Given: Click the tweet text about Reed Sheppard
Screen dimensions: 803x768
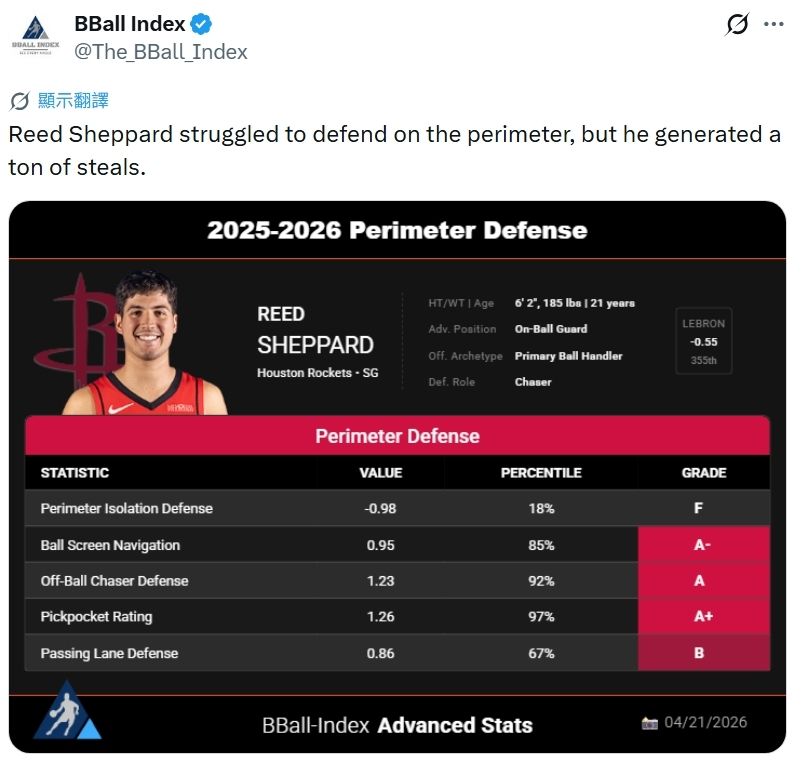Looking at the screenshot, I should [x=394, y=150].
